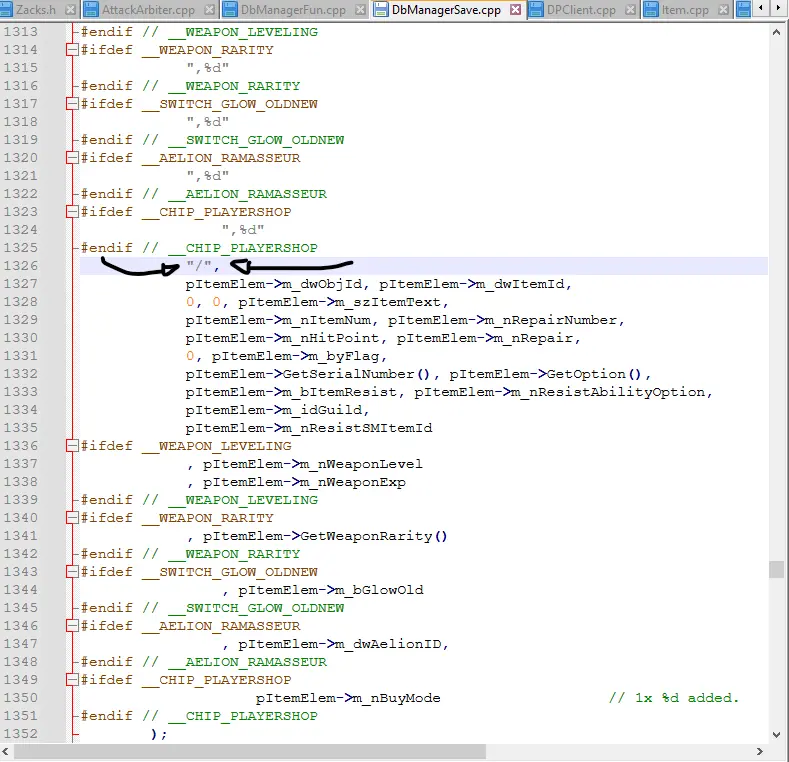Click pItemElem->m_nWeaponExp on line 1338
Image resolution: width=789 pixels, height=762 pixels.
pyautogui.click(x=304, y=482)
